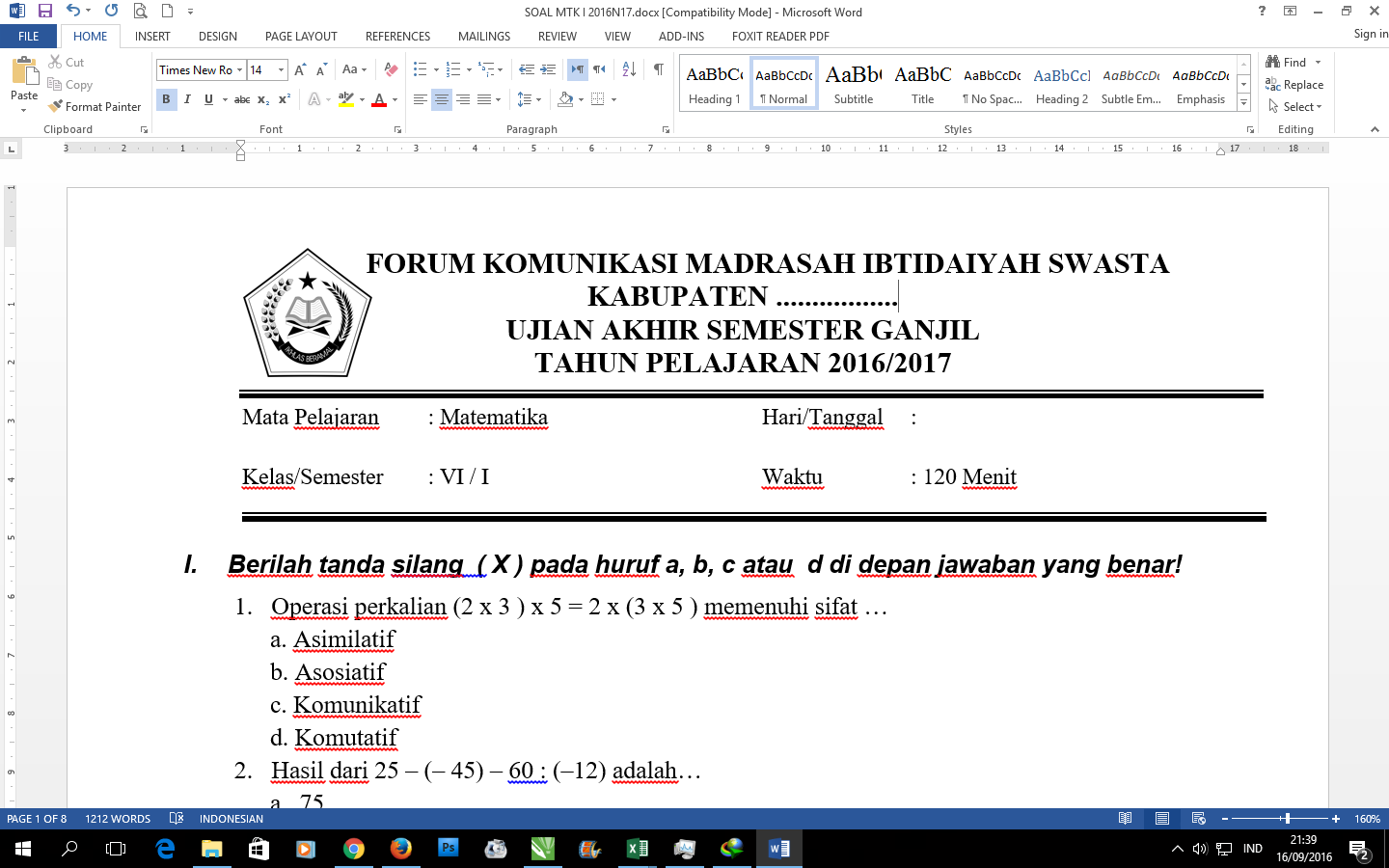Toggle paragraph mark visibility

pos(660,70)
